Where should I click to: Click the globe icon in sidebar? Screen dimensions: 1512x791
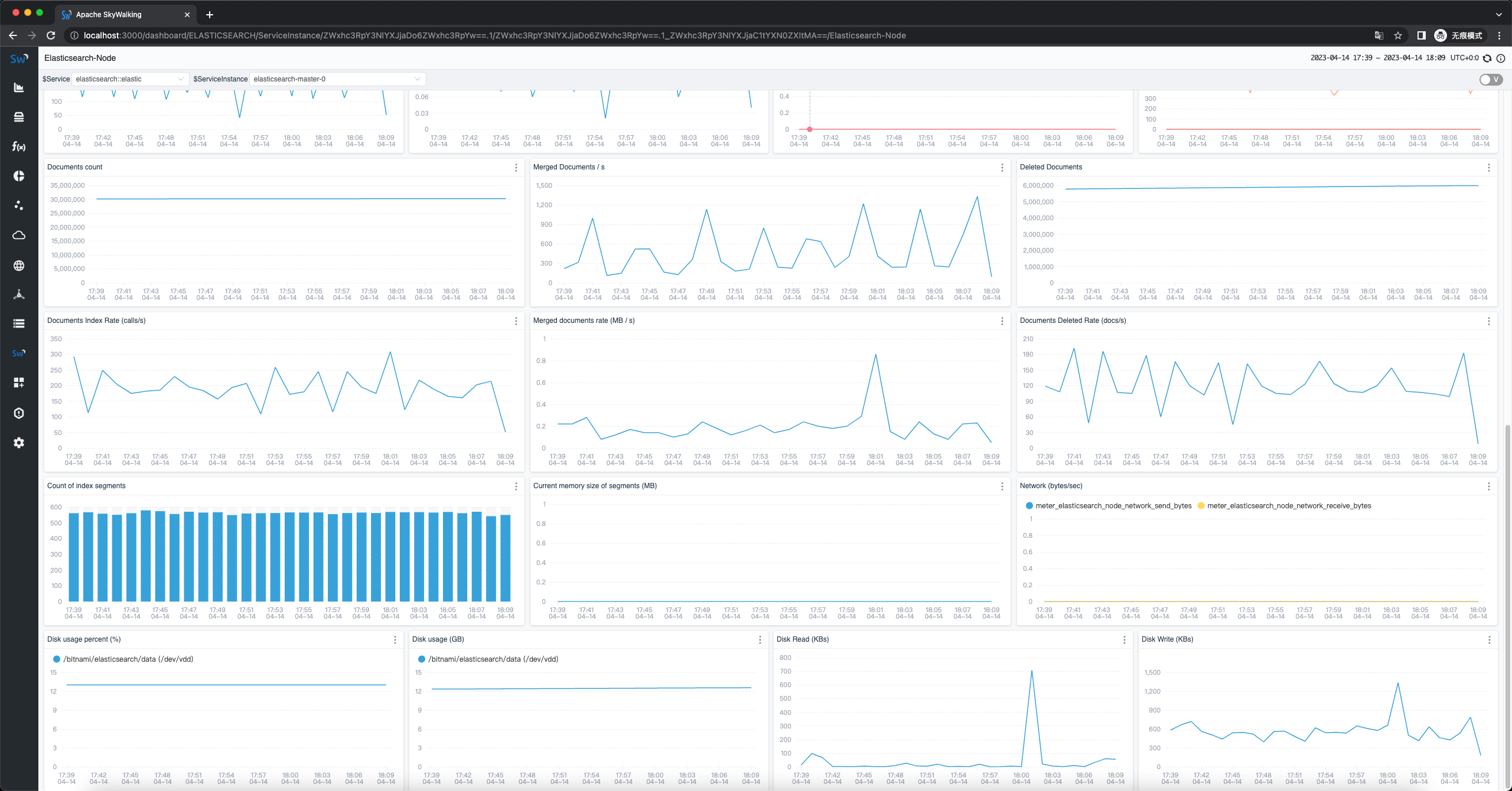click(19, 266)
